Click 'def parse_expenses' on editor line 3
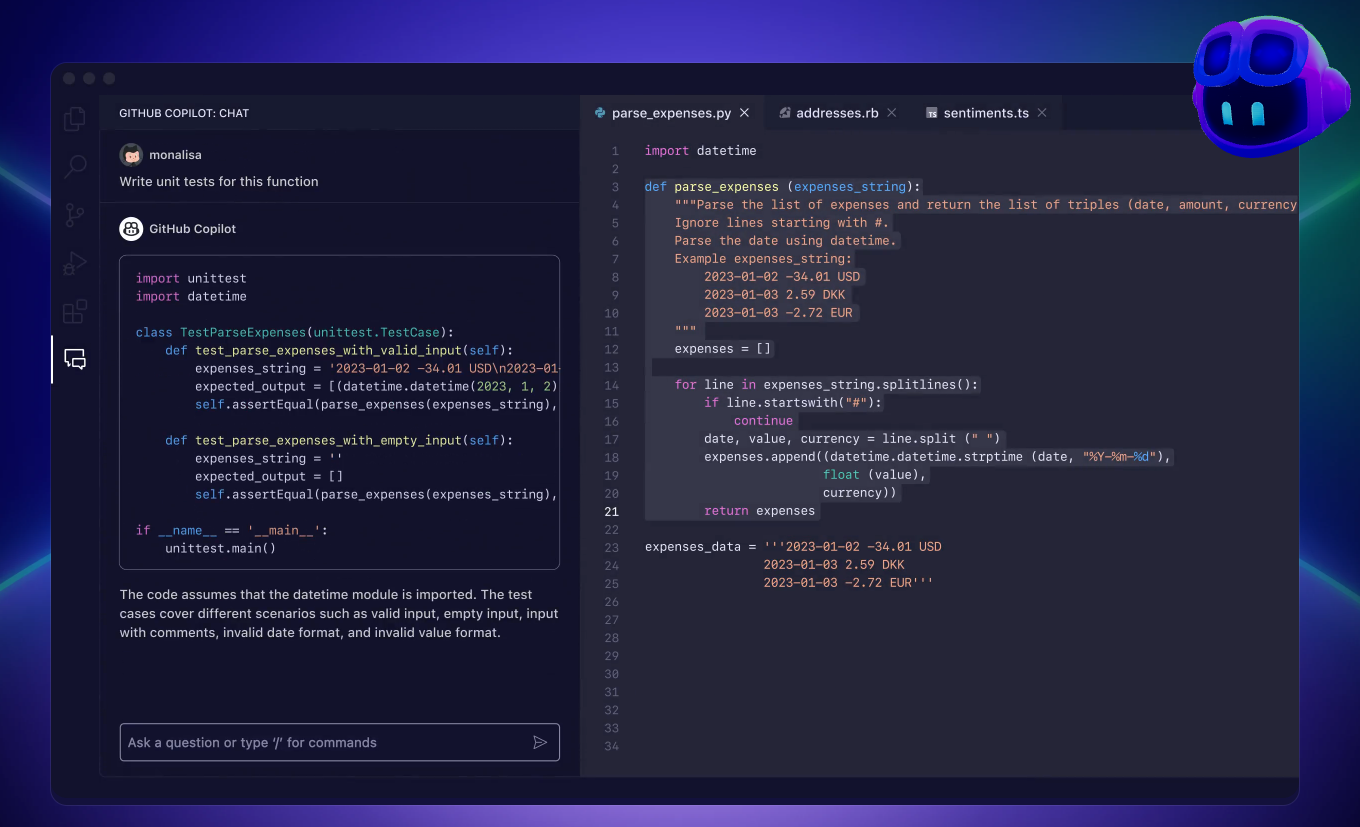This screenshot has width=1360, height=827. pyautogui.click(x=711, y=187)
